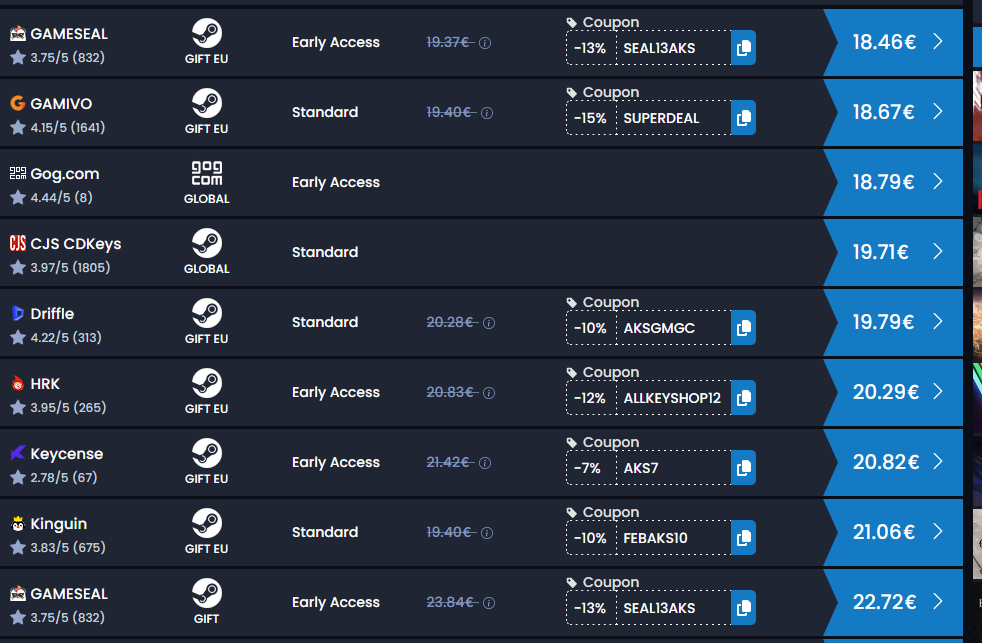Click Keycense 2.78/5 star rating

tap(54, 478)
